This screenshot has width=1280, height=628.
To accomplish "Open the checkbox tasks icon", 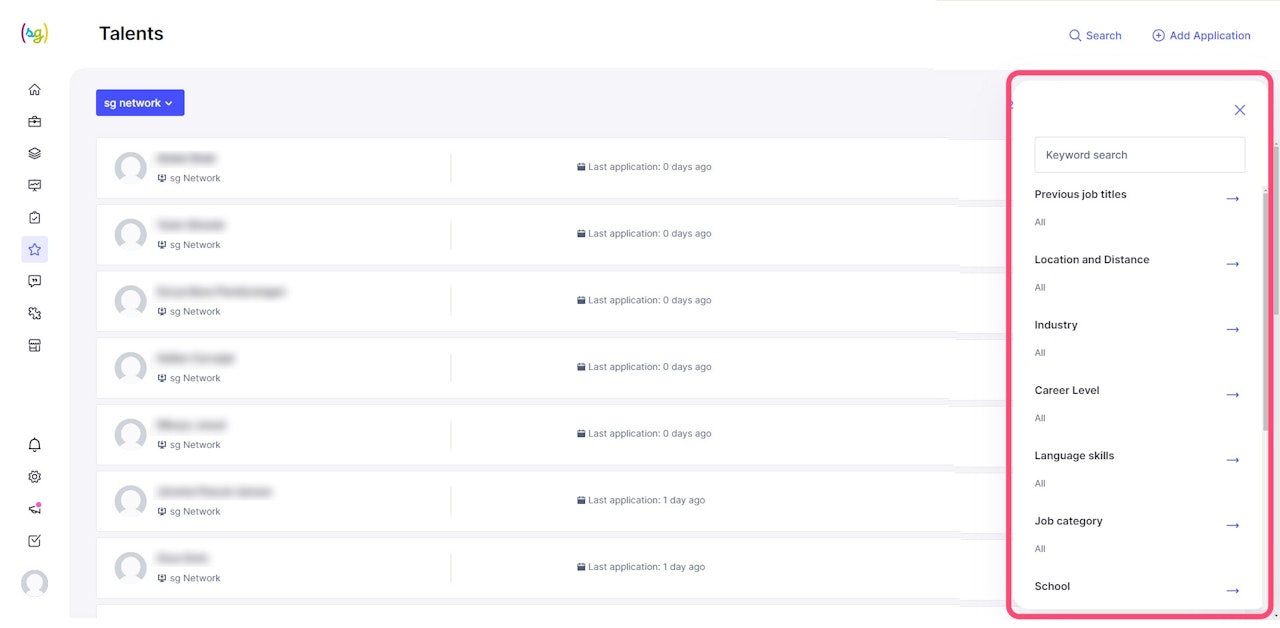I will coord(35,541).
